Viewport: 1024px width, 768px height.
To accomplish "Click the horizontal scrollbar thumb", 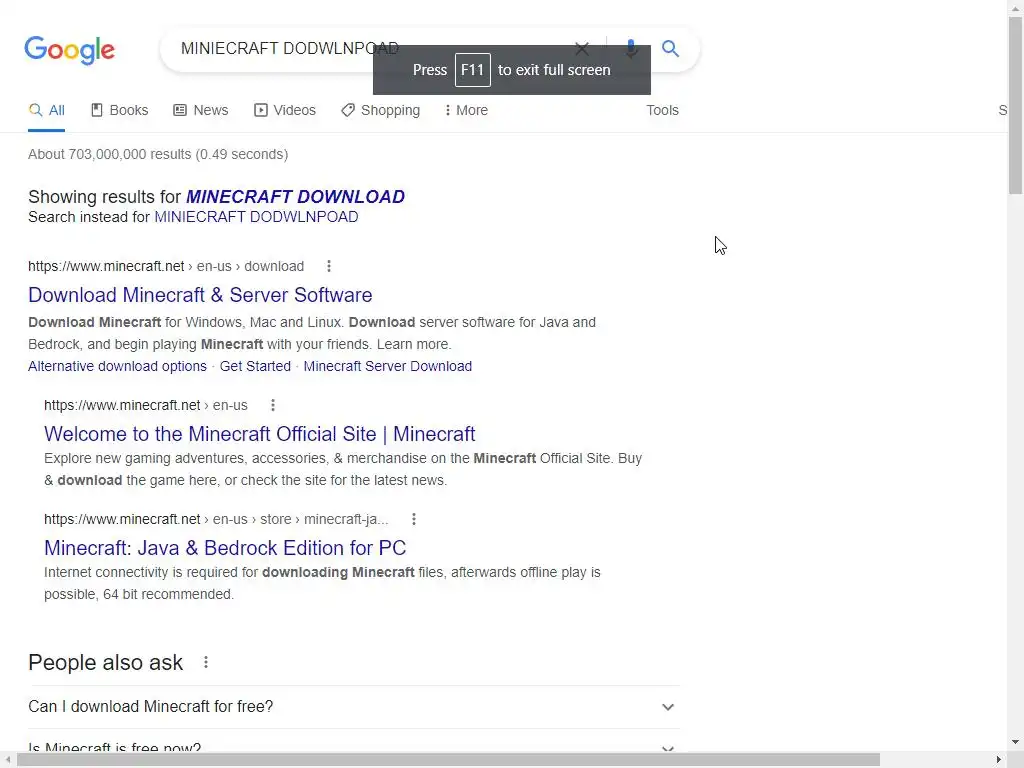I will pos(448,760).
